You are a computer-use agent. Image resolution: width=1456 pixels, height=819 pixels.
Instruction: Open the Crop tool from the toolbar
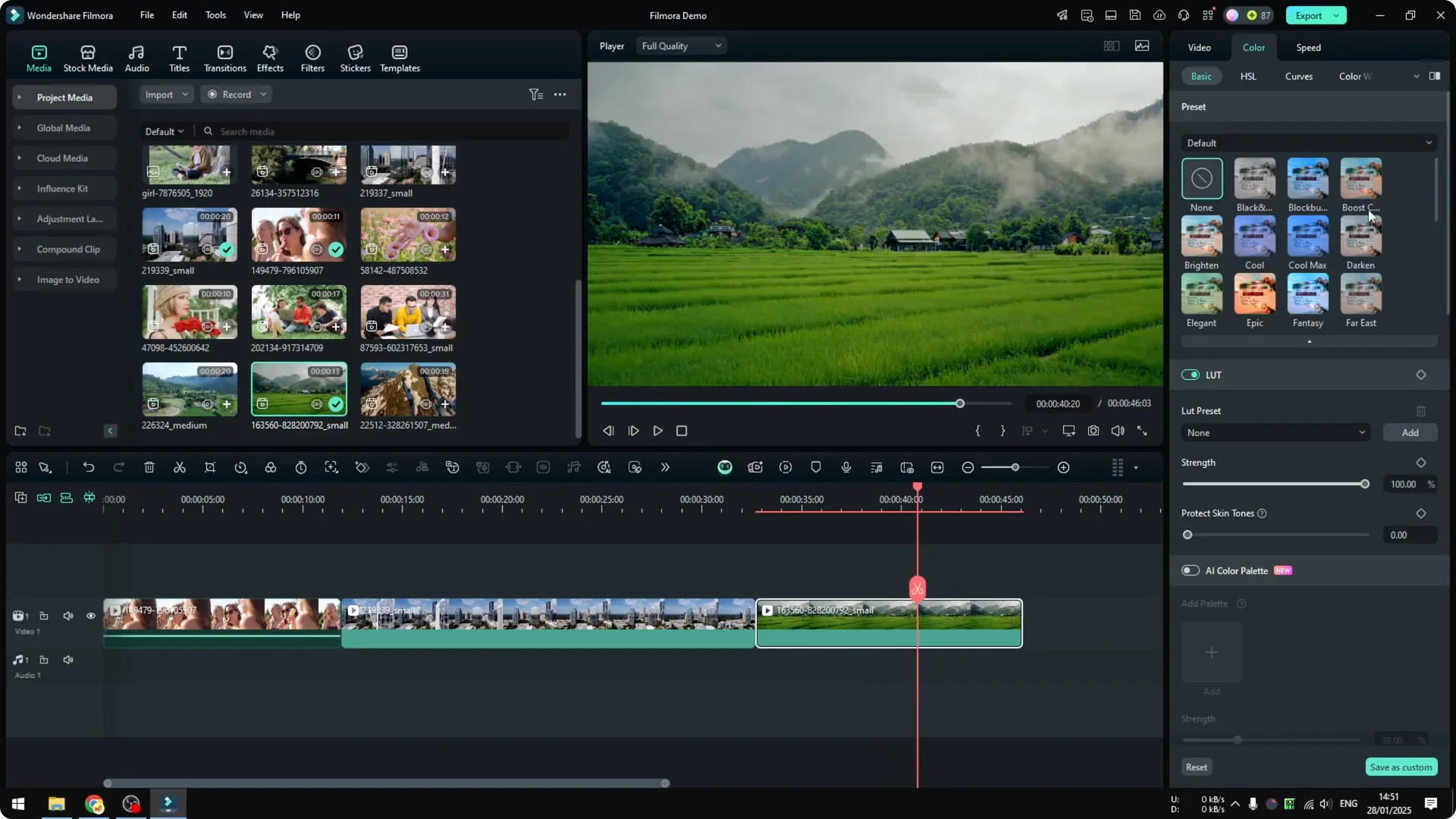click(210, 467)
